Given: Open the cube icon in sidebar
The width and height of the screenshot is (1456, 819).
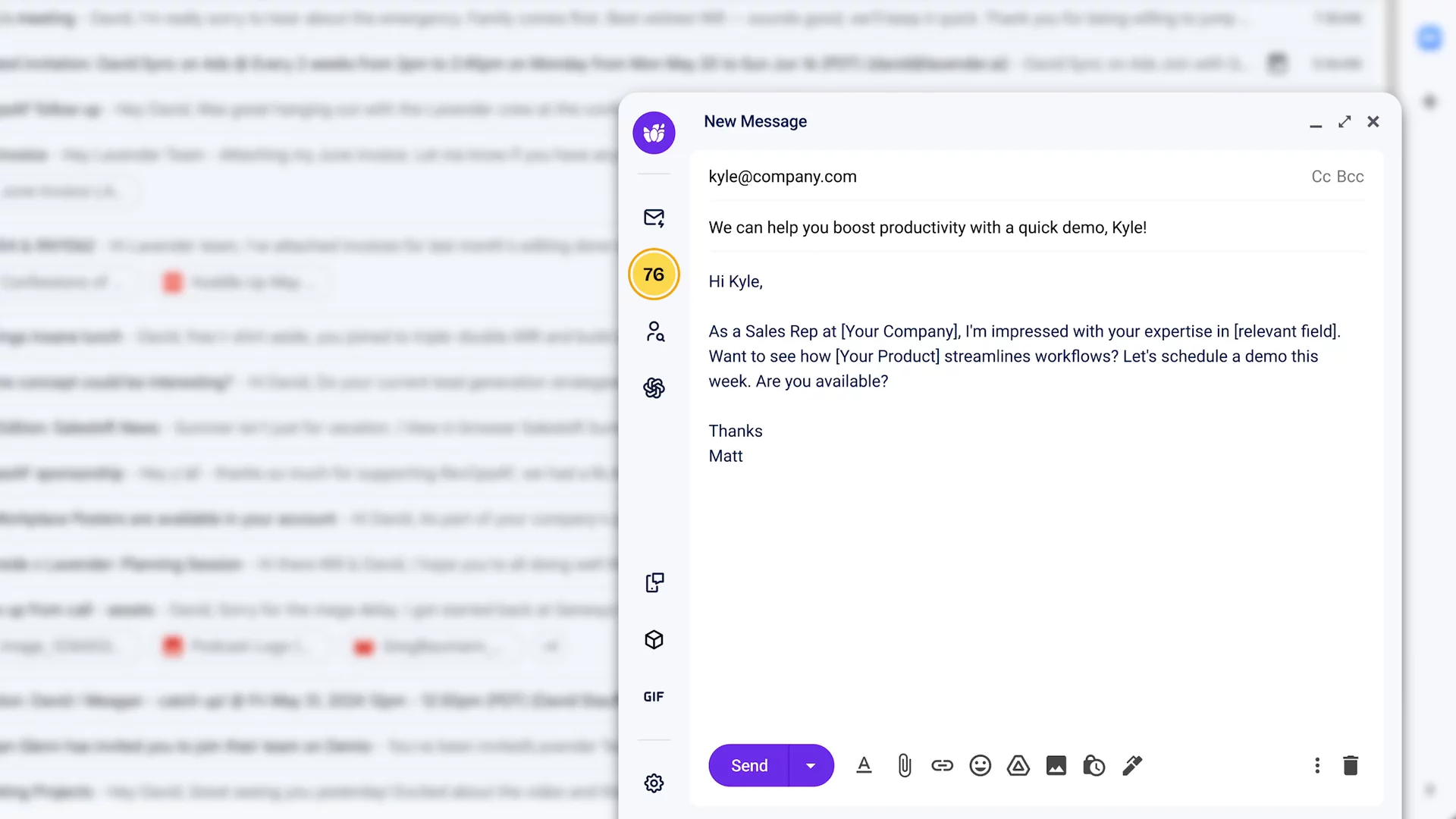Looking at the screenshot, I should coord(654,640).
